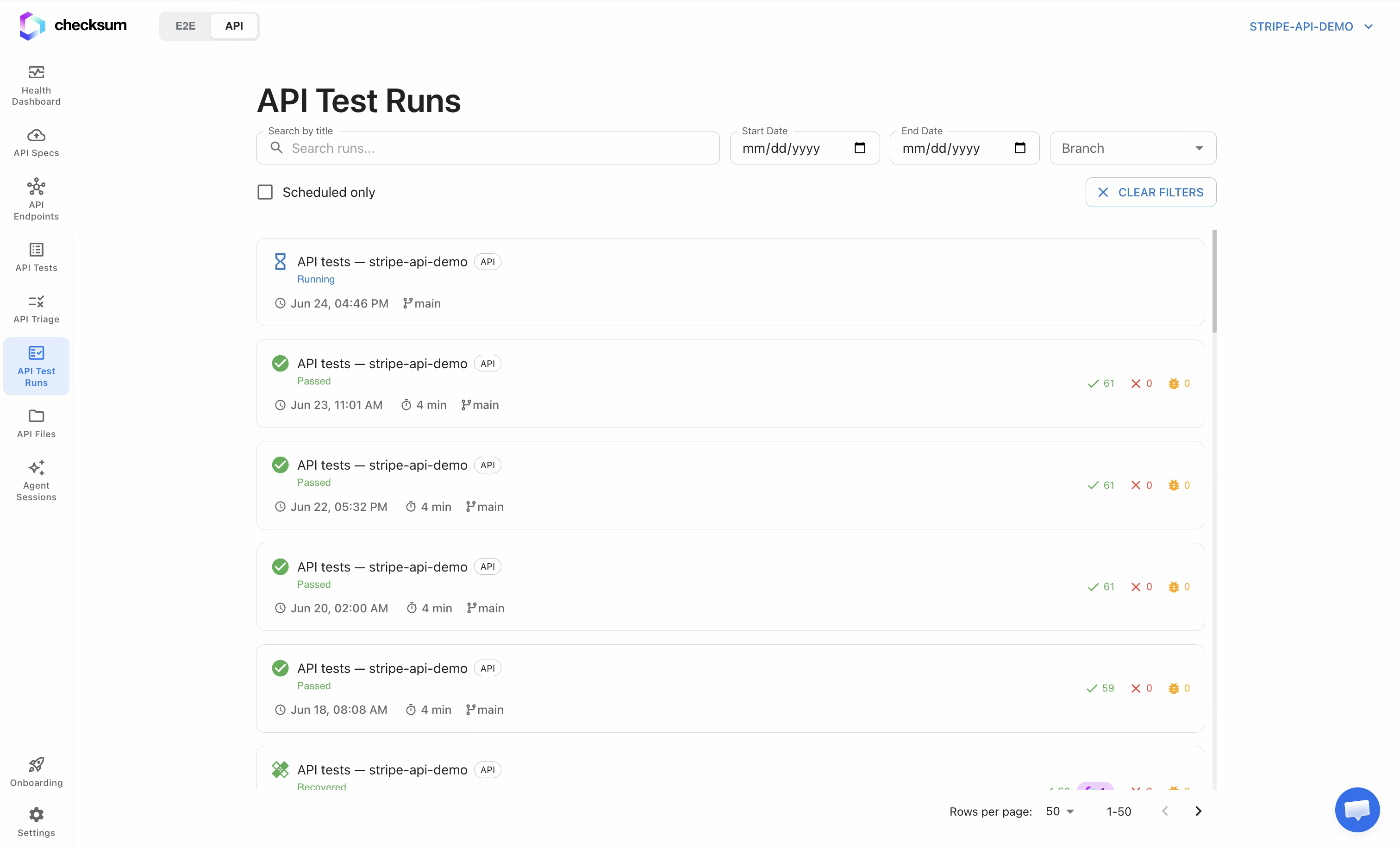Select API Test Runs sidebar item
The height and width of the screenshot is (849, 1400).
tap(37, 366)
